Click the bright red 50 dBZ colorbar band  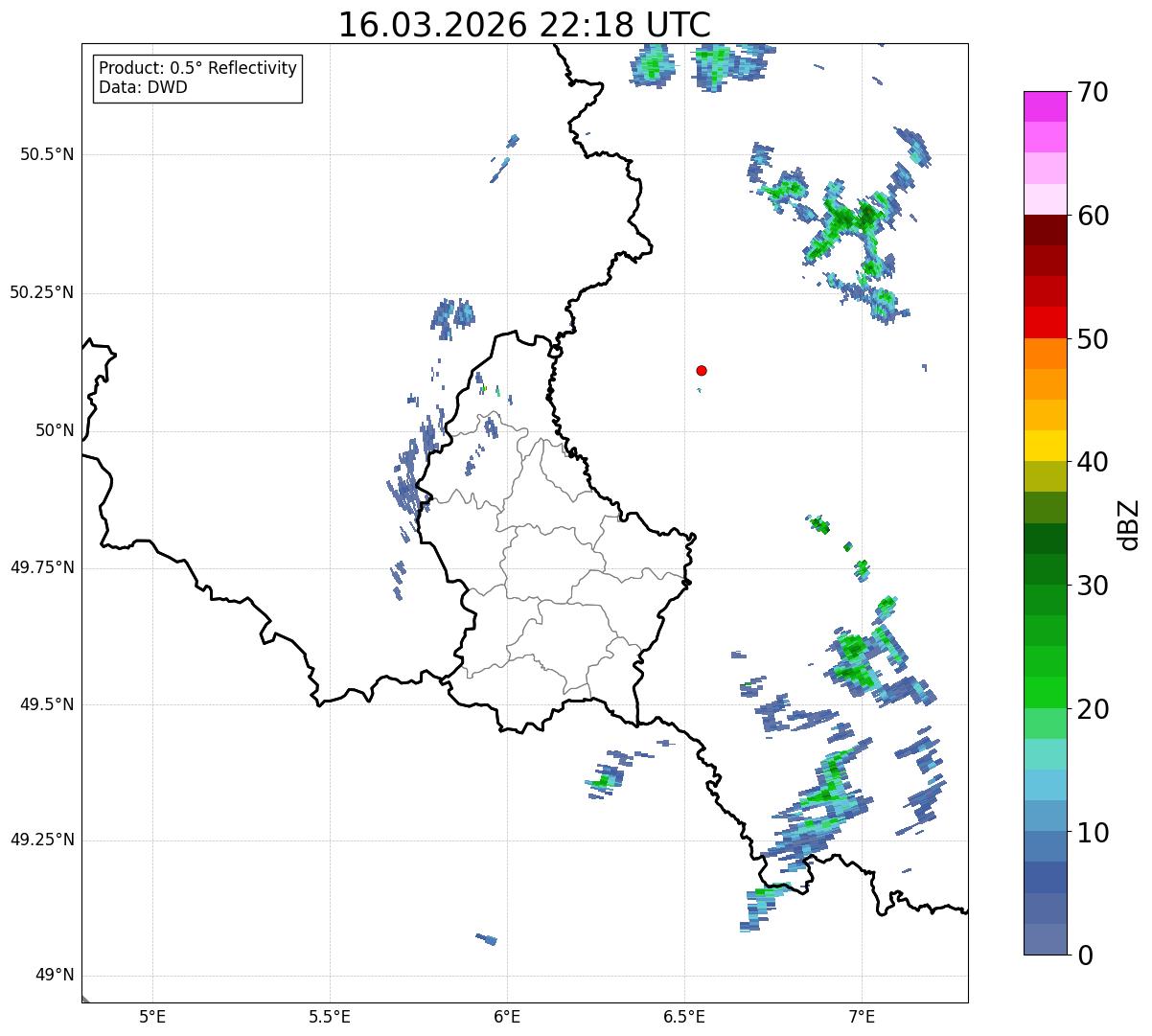click(1044, 323)
